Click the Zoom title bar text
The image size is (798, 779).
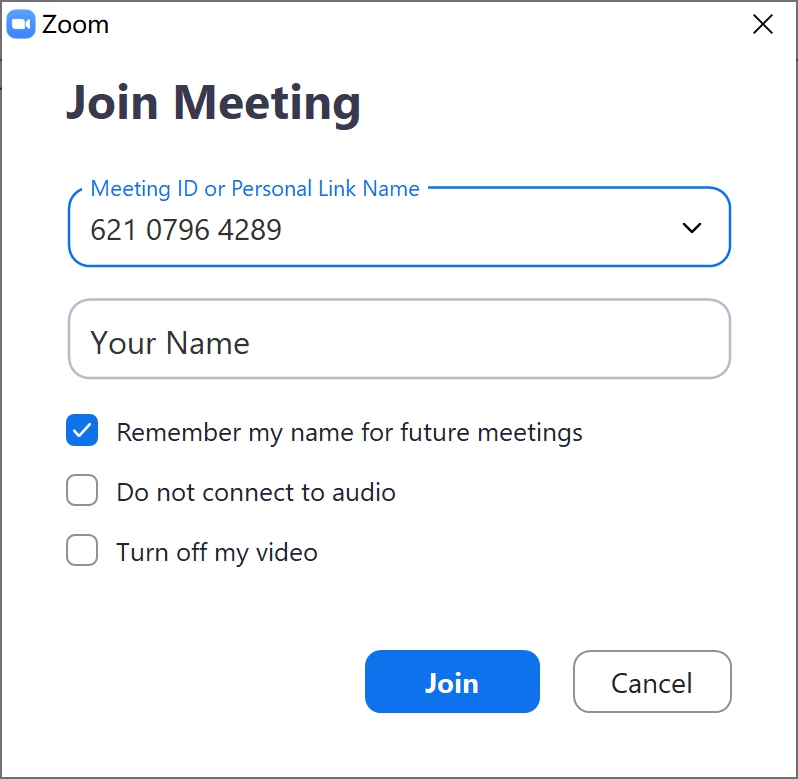[x=75, y=25]
